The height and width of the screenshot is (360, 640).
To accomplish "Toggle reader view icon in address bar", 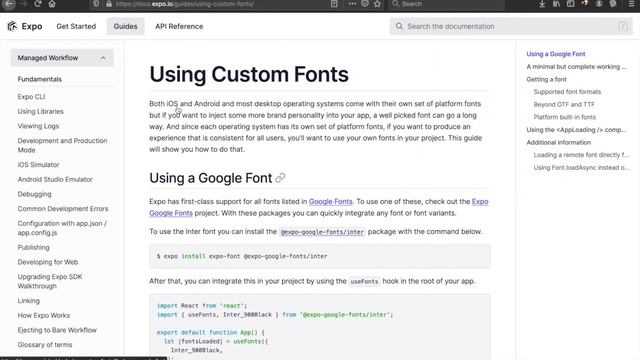I will pos(334,4).
